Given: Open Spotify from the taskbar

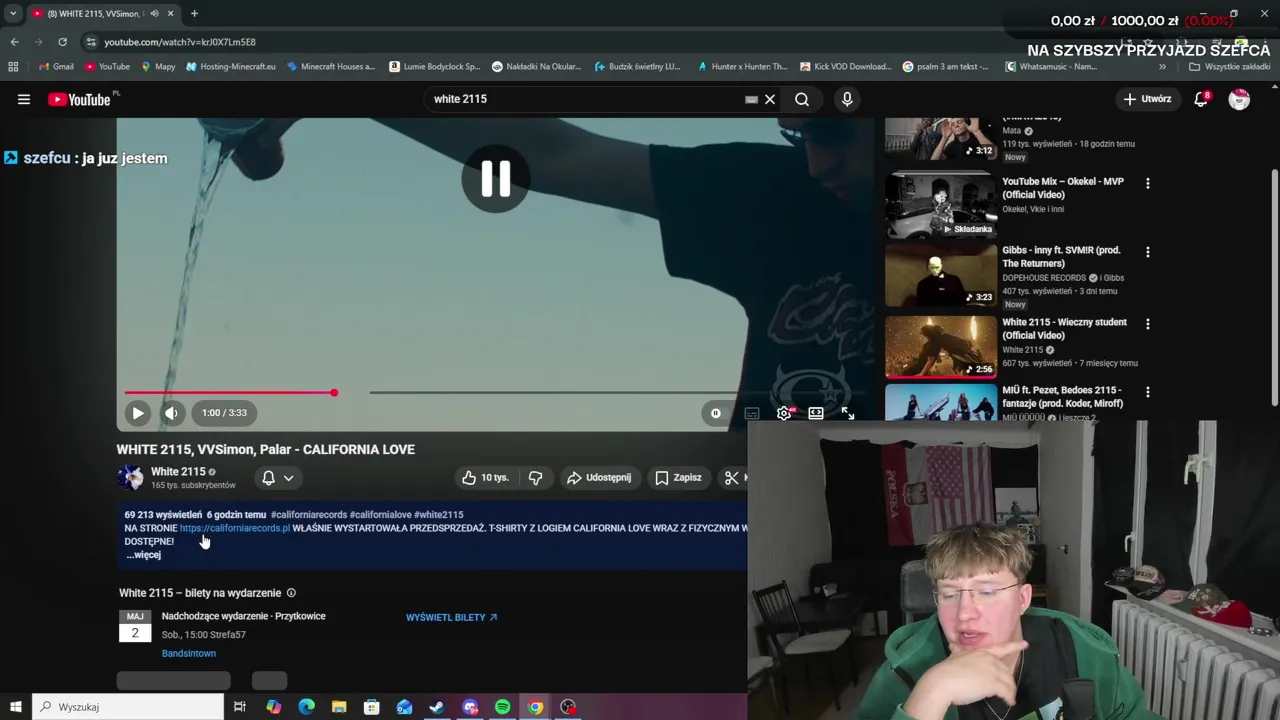Looking at the screenshot, I should (x=503, y=707).
